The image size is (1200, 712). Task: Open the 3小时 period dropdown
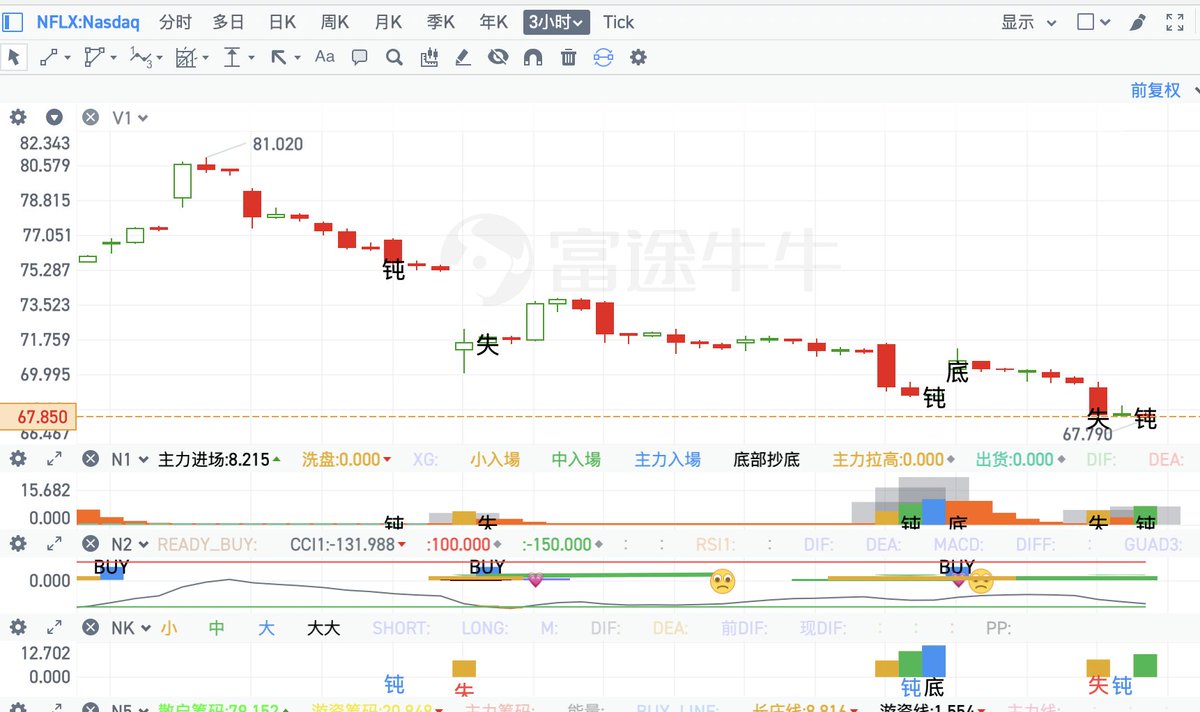(557, 22)
